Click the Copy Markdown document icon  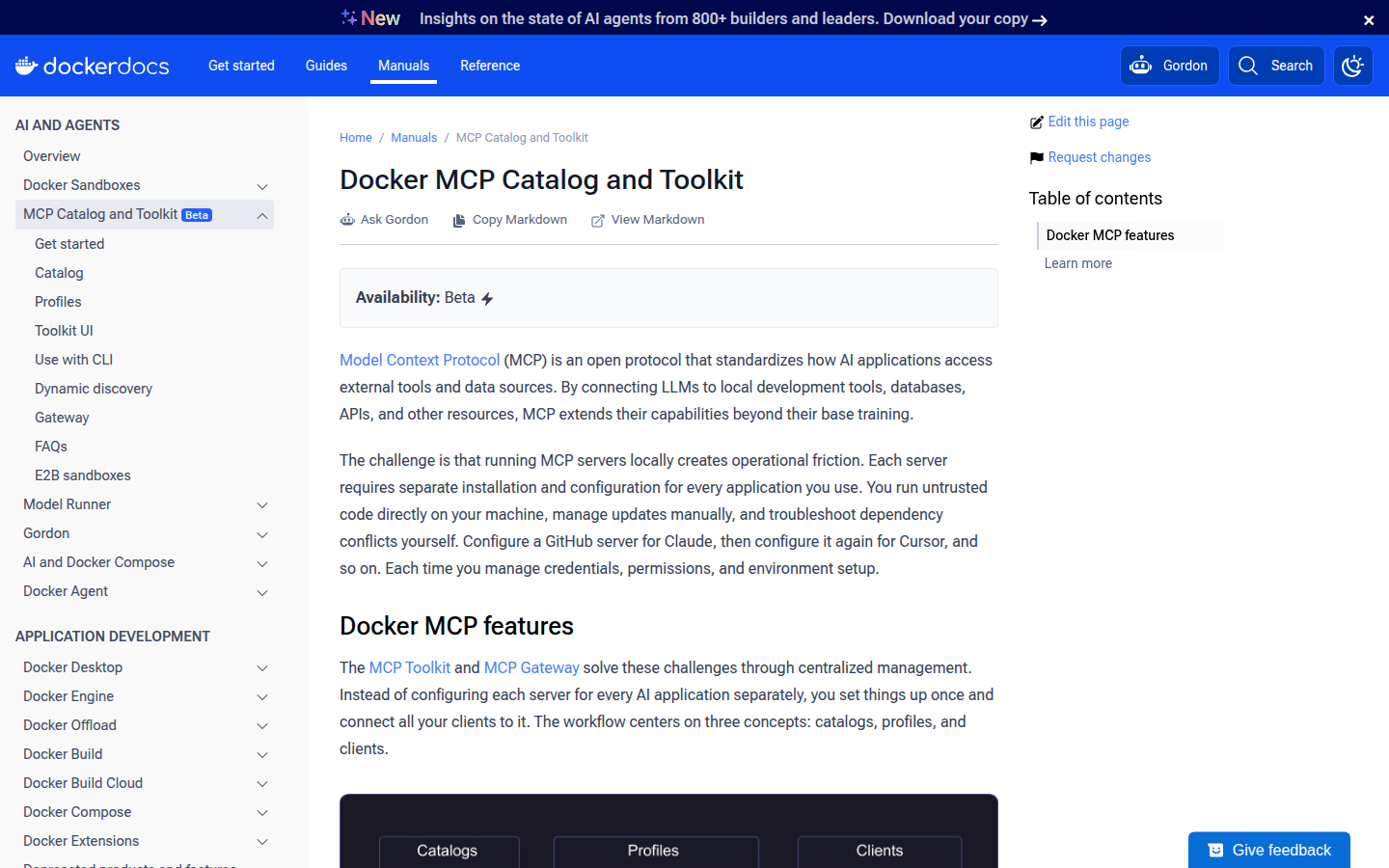[459, 221]
